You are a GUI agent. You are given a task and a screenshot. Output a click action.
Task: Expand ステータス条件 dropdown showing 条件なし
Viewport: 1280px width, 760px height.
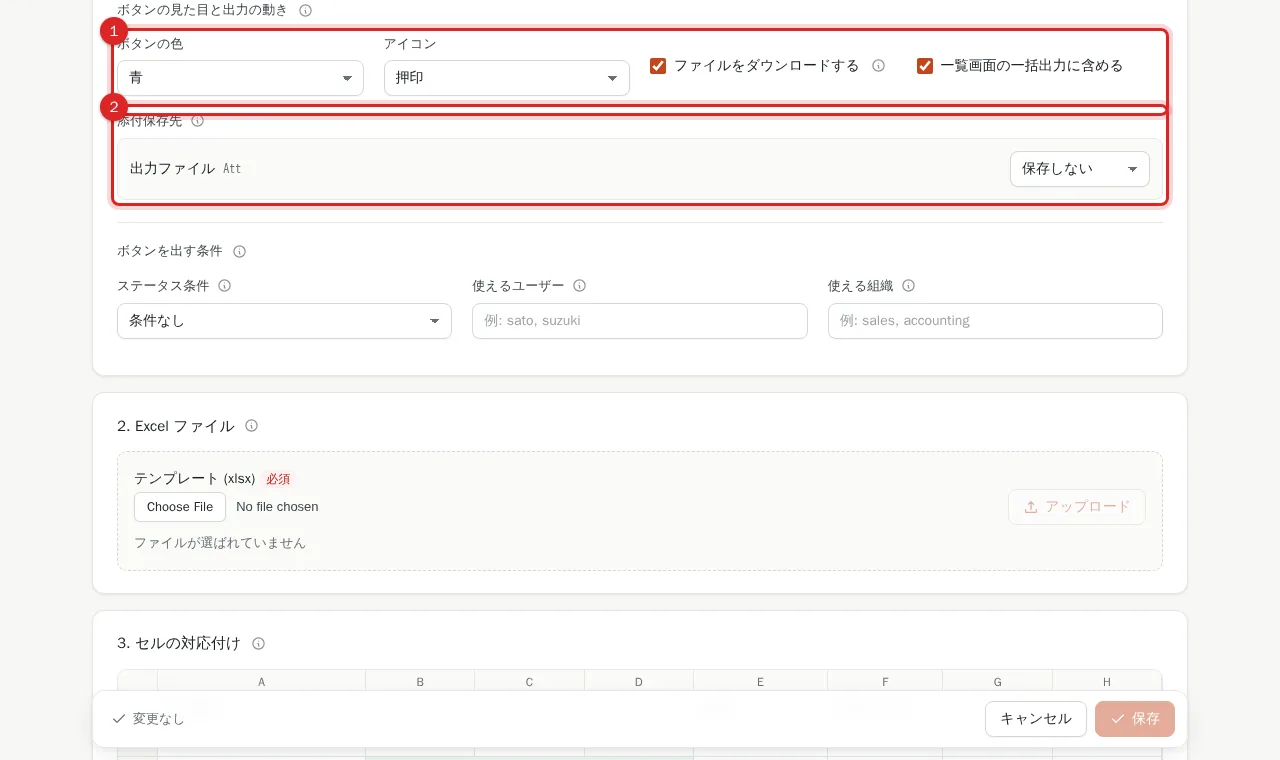[x=284, y=321]
